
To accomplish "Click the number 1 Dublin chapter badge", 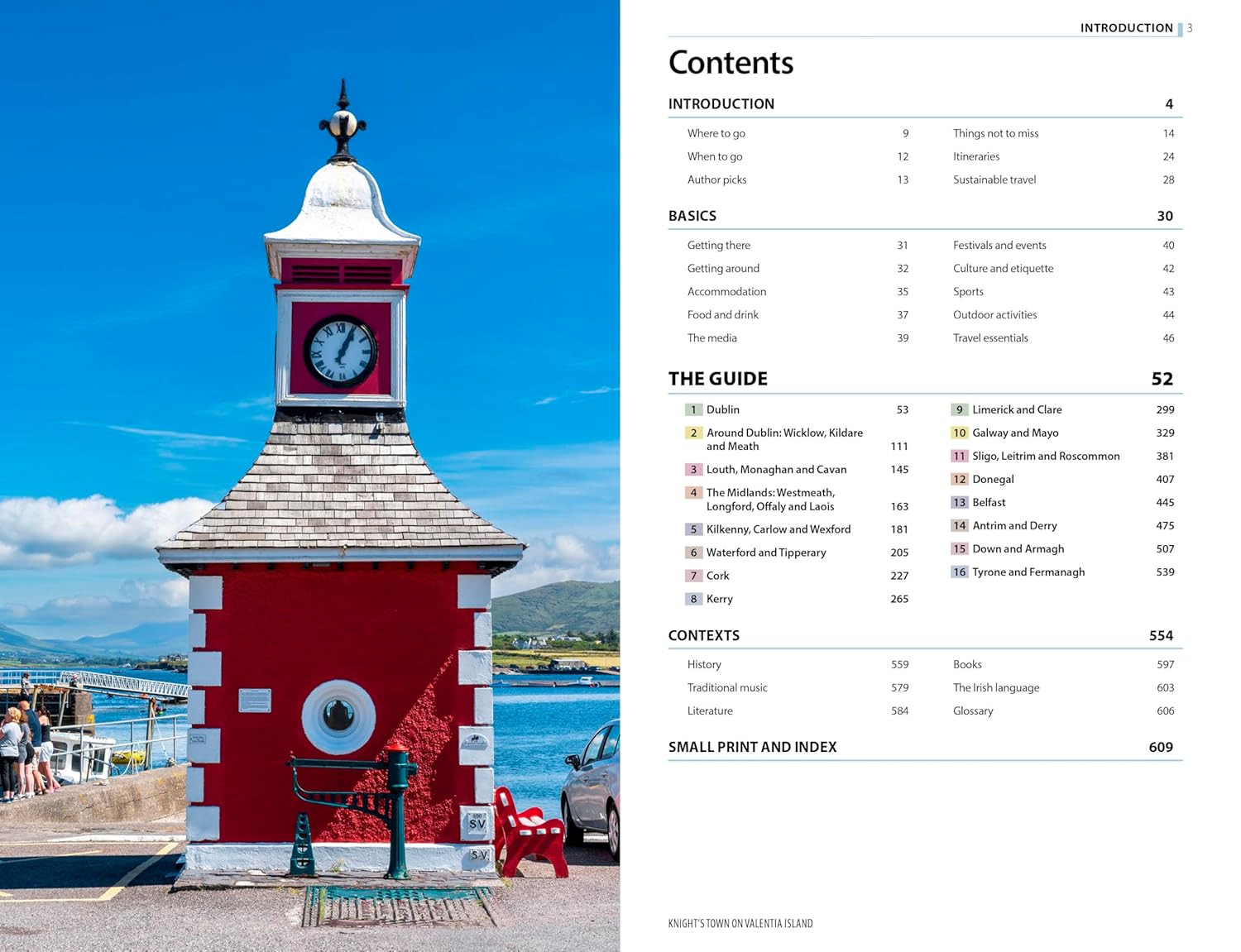I will click(693, 409).
